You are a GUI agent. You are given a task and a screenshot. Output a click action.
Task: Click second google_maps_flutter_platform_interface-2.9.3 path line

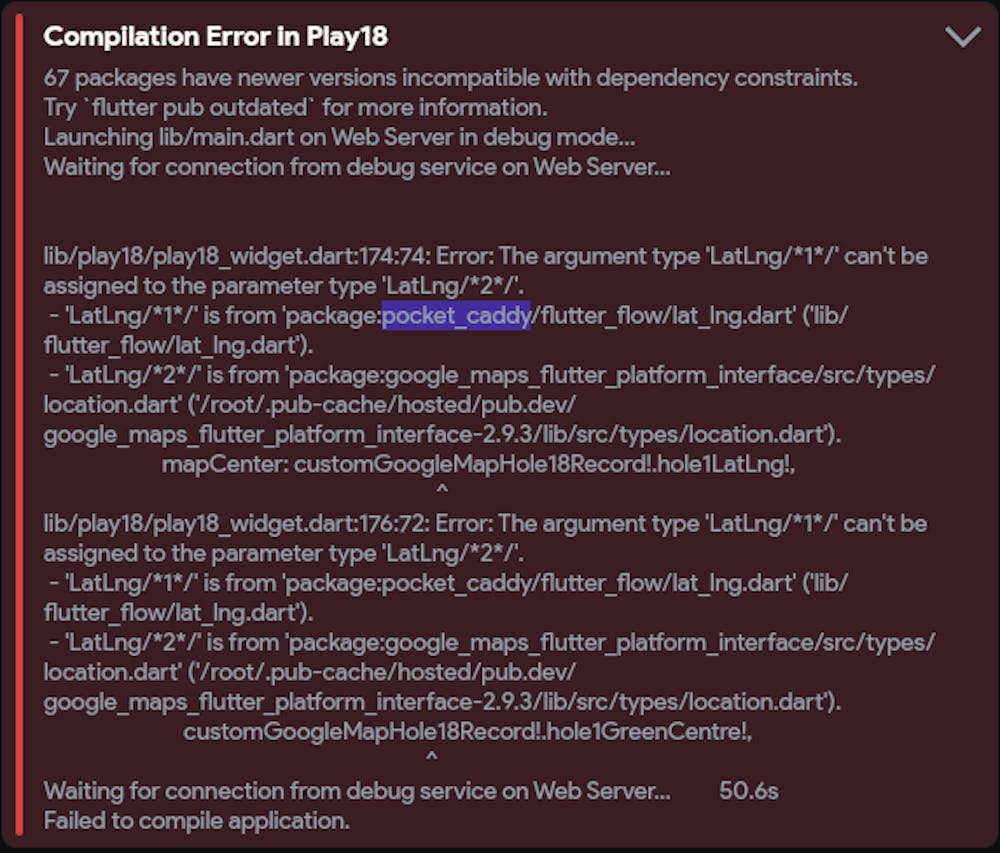[x=442, y=703]
